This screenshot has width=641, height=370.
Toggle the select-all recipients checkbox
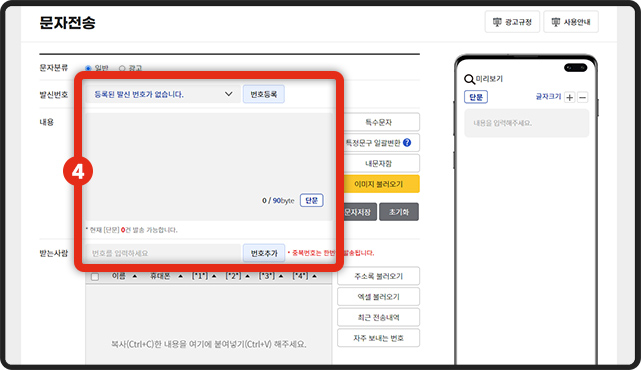coord(95,277)
